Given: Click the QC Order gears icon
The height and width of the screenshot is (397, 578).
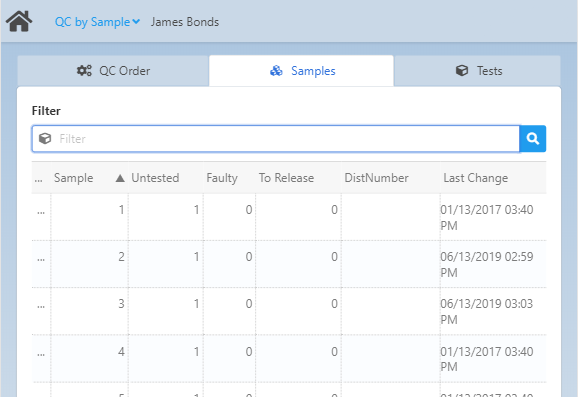Looking at the screenshot, I should pos(84,70).
